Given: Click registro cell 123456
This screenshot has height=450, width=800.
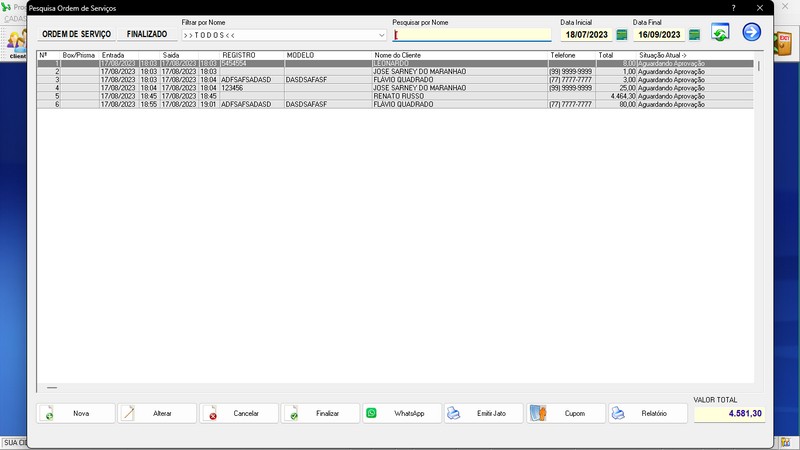Looking at the screenshot, I should pyautogui.click(x=252, y=88).
